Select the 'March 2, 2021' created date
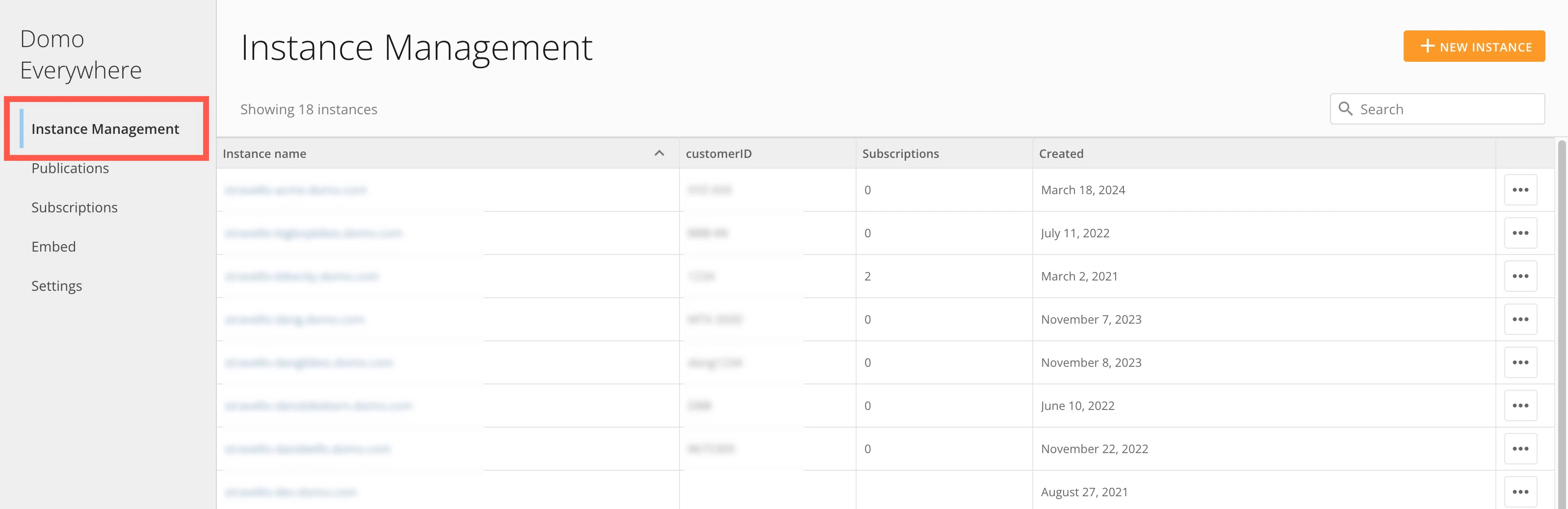Viewport: 1568px width, 509px height. click(x=1079, y=276)
